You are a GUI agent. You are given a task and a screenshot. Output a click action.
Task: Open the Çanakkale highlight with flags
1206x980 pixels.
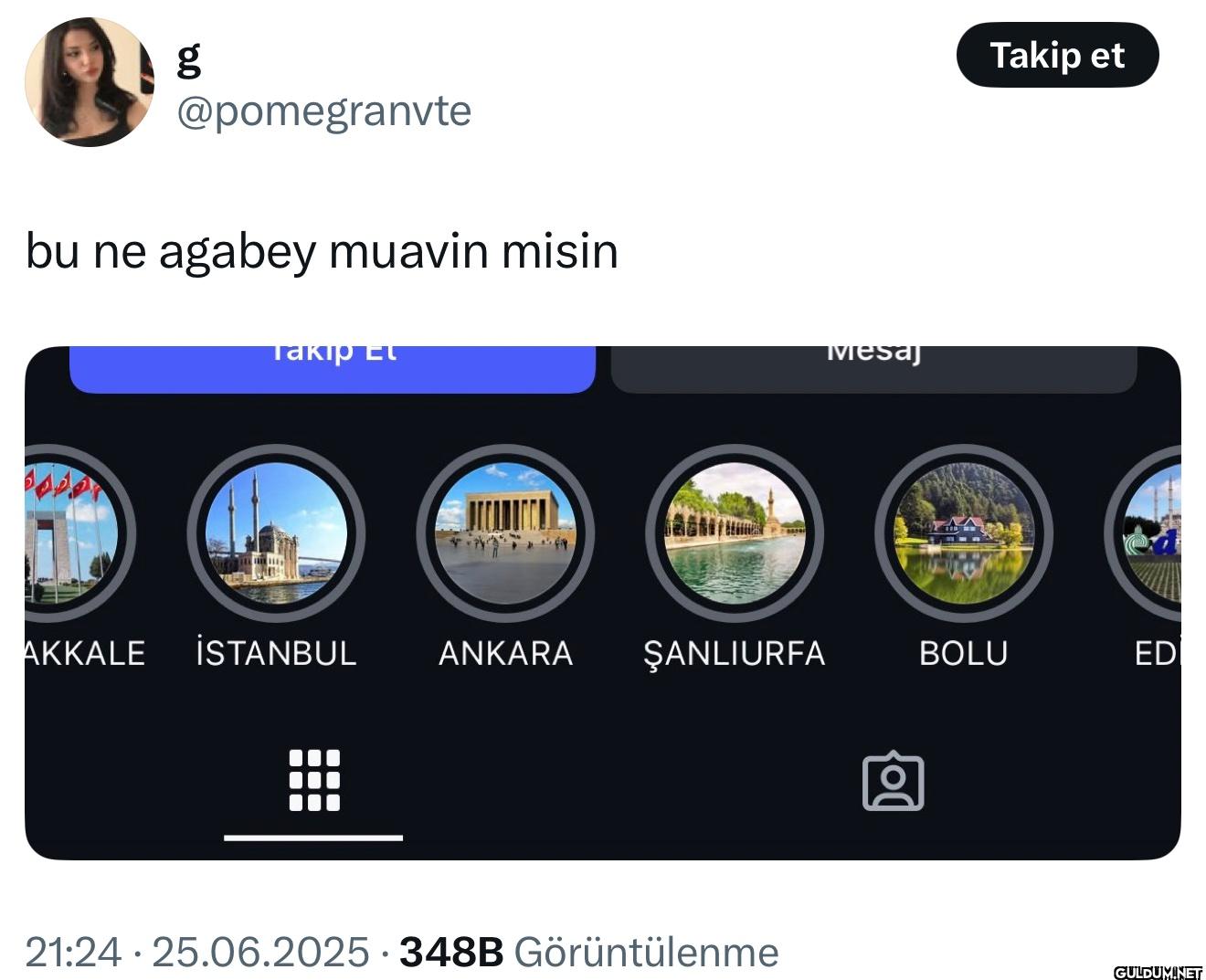click(79, 533)
